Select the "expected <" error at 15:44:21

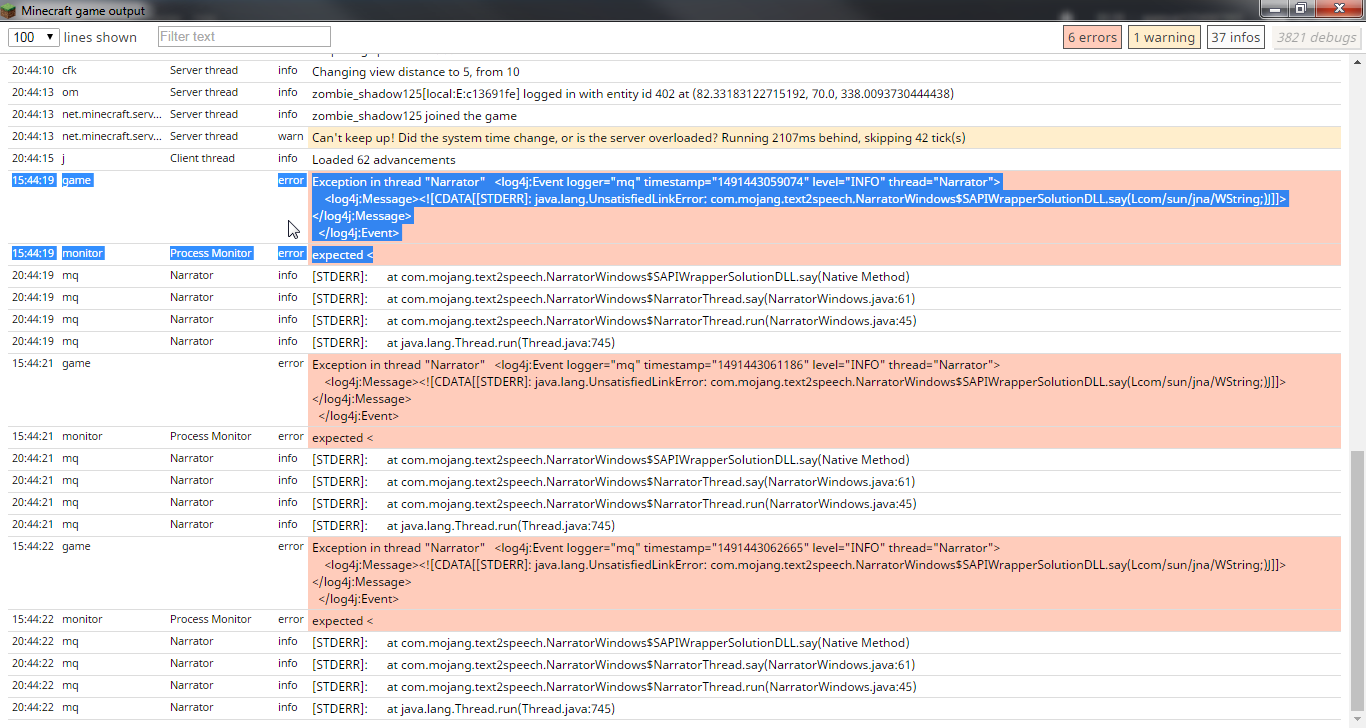(x=342, y=438)
